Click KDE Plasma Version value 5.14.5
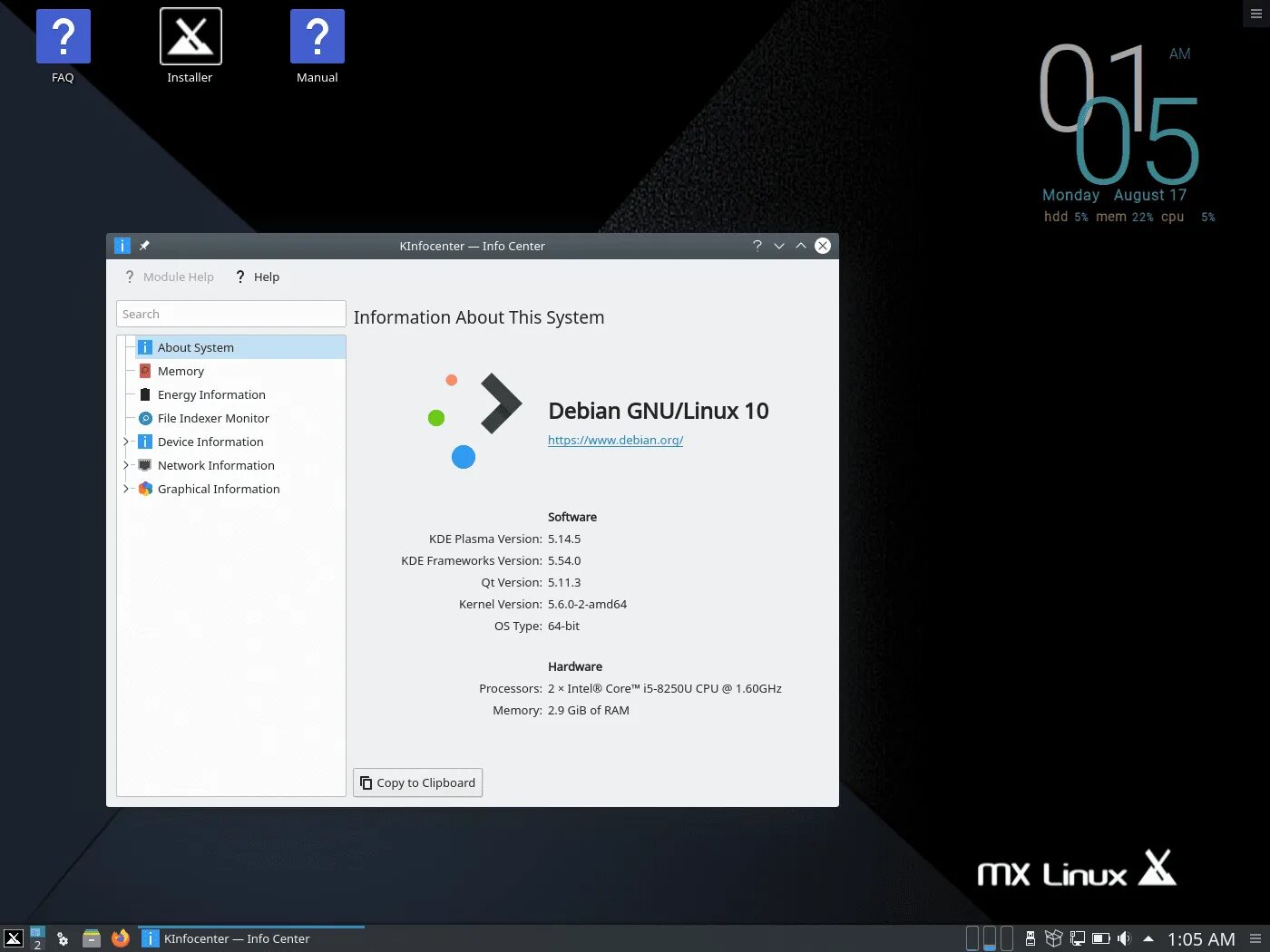The width and height of the screenshot is (1270, 952). [564, 539]
